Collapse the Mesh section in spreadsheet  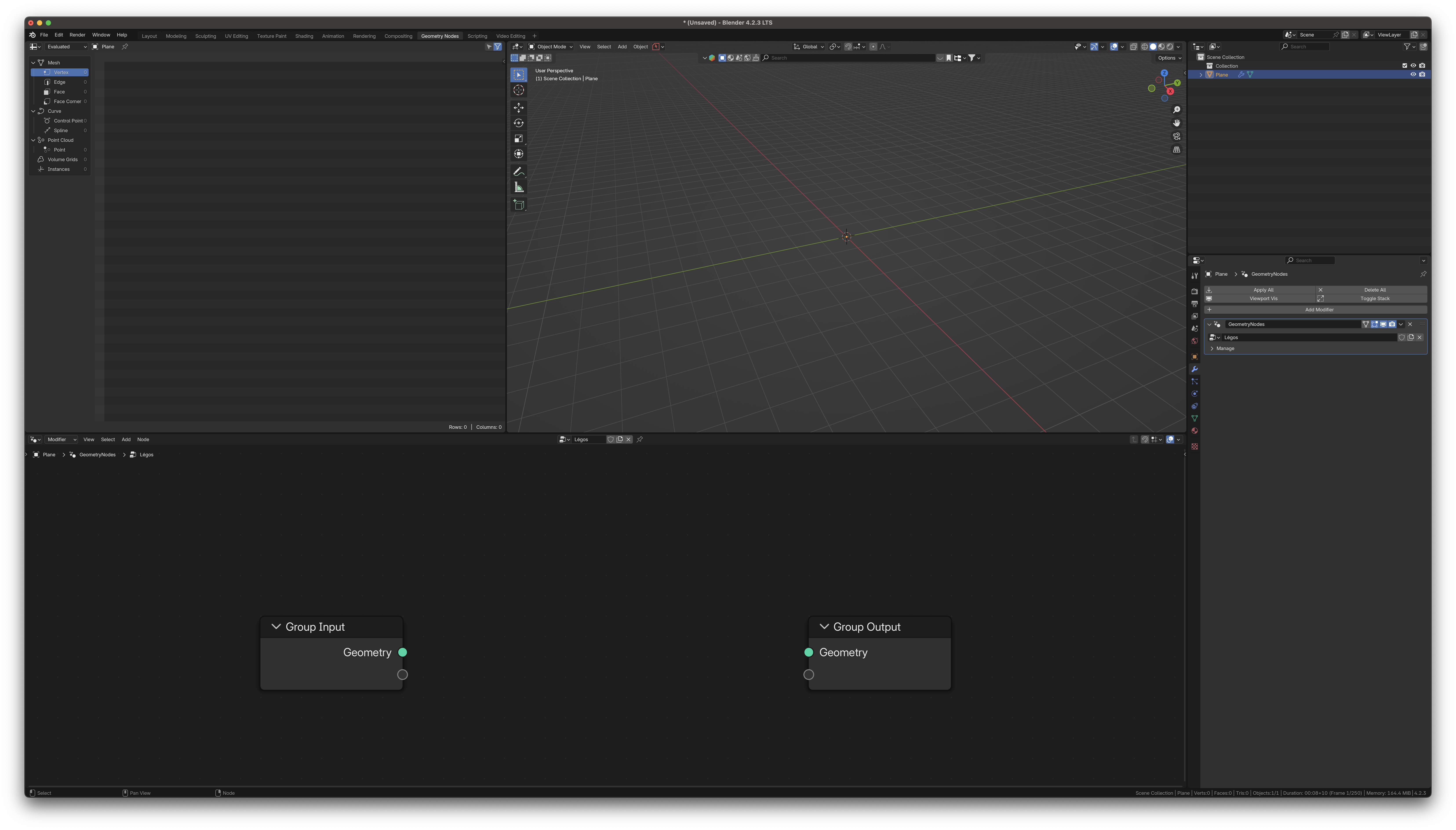[33, 63]
